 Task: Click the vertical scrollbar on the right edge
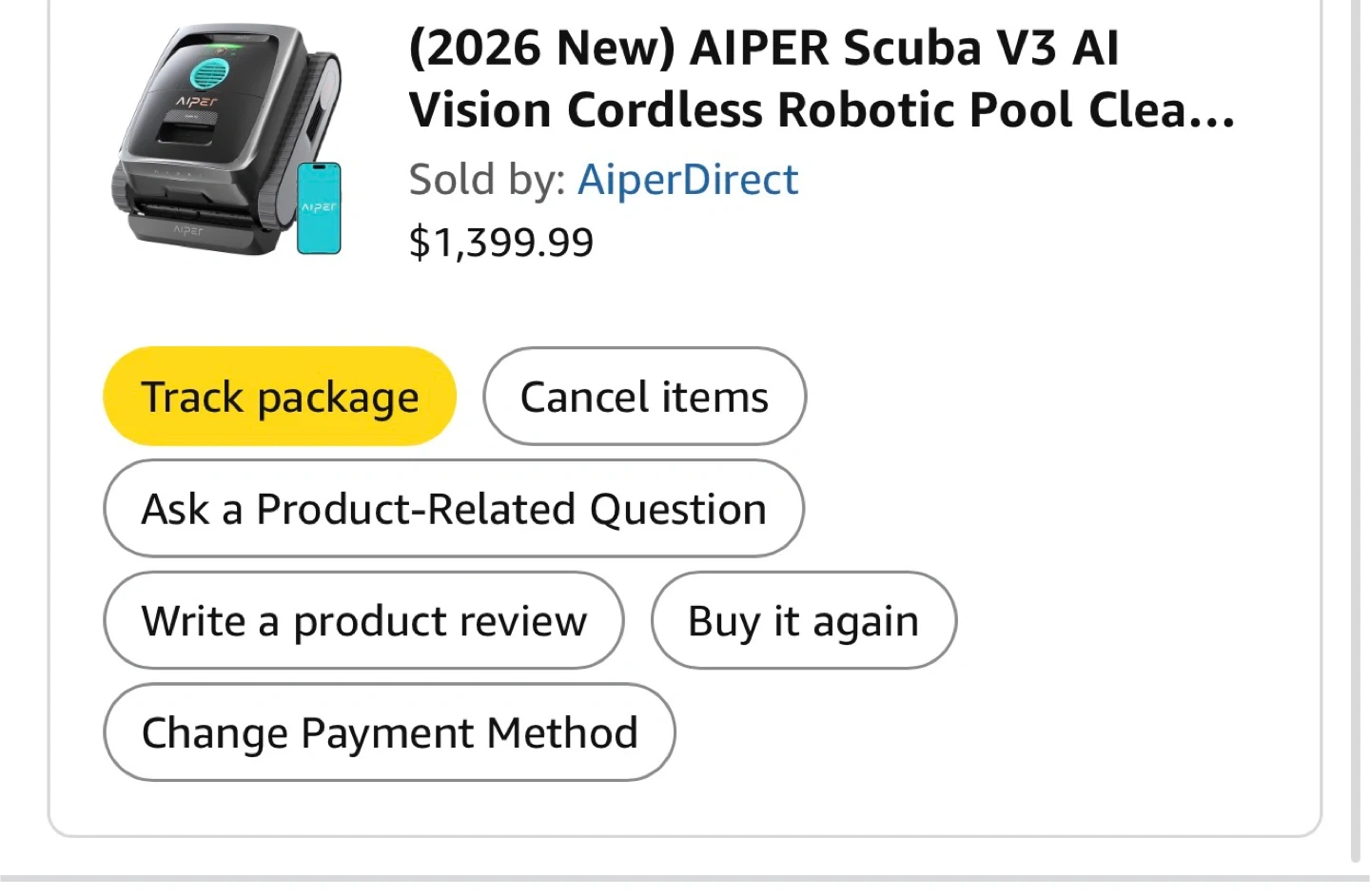[1356, 428]
